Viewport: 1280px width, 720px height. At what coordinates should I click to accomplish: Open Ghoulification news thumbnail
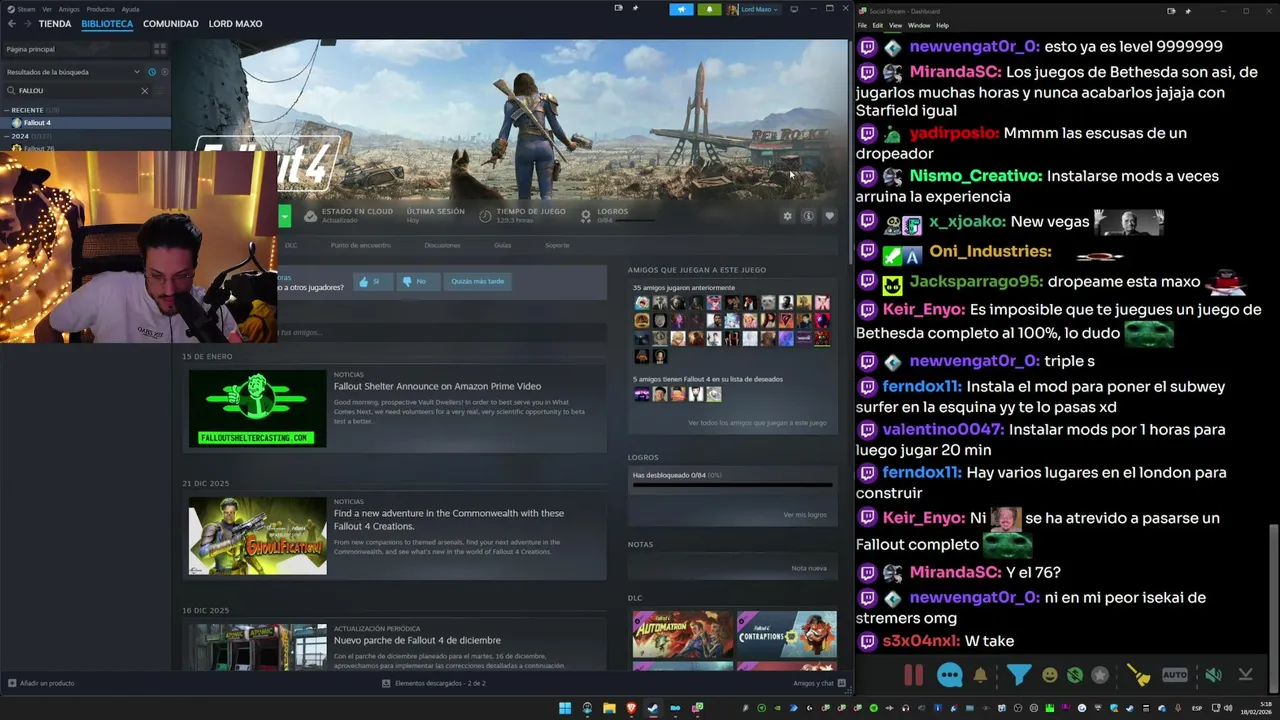[258, 536]
